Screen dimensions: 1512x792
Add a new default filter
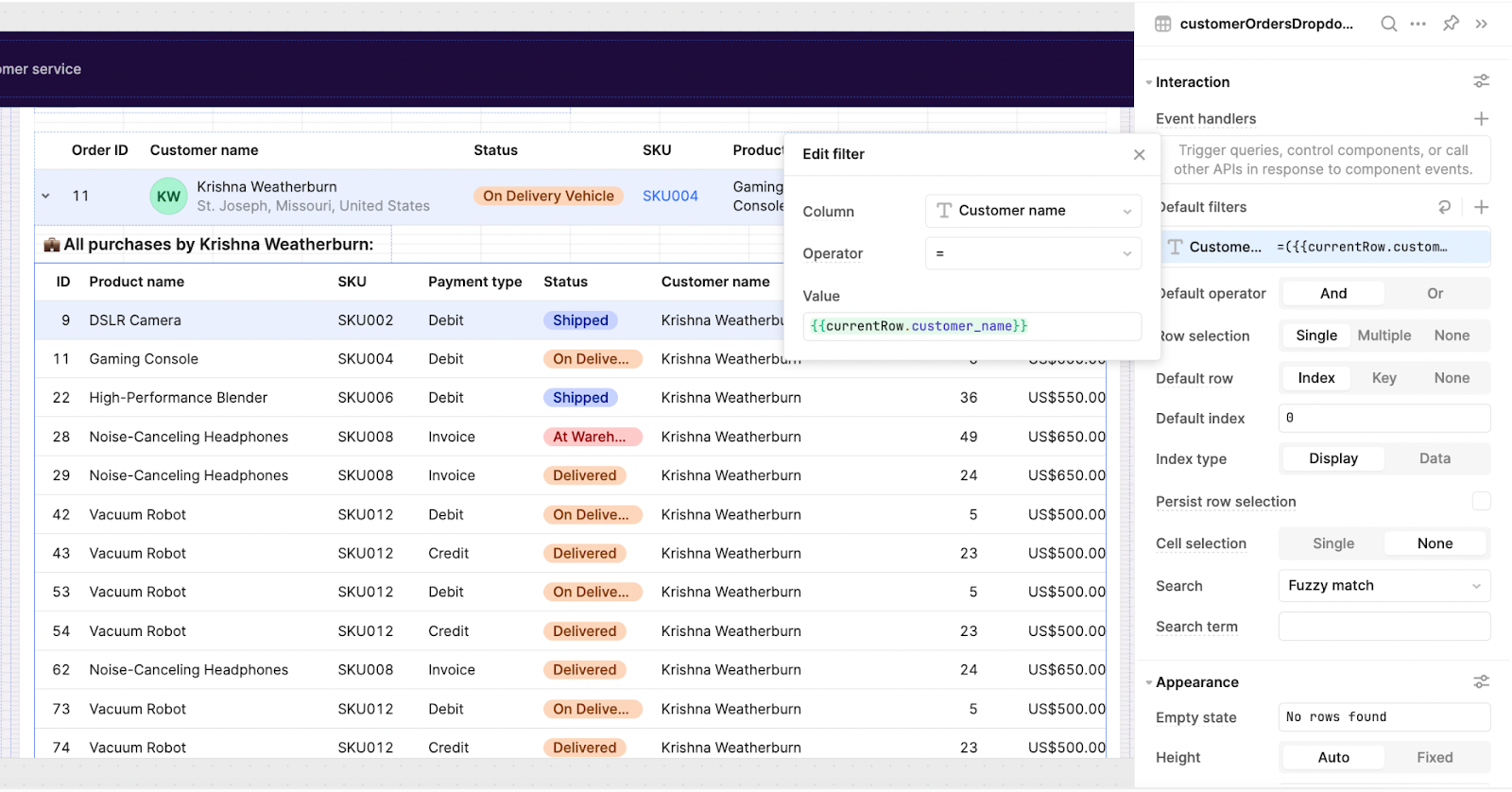coord(1481,207)
